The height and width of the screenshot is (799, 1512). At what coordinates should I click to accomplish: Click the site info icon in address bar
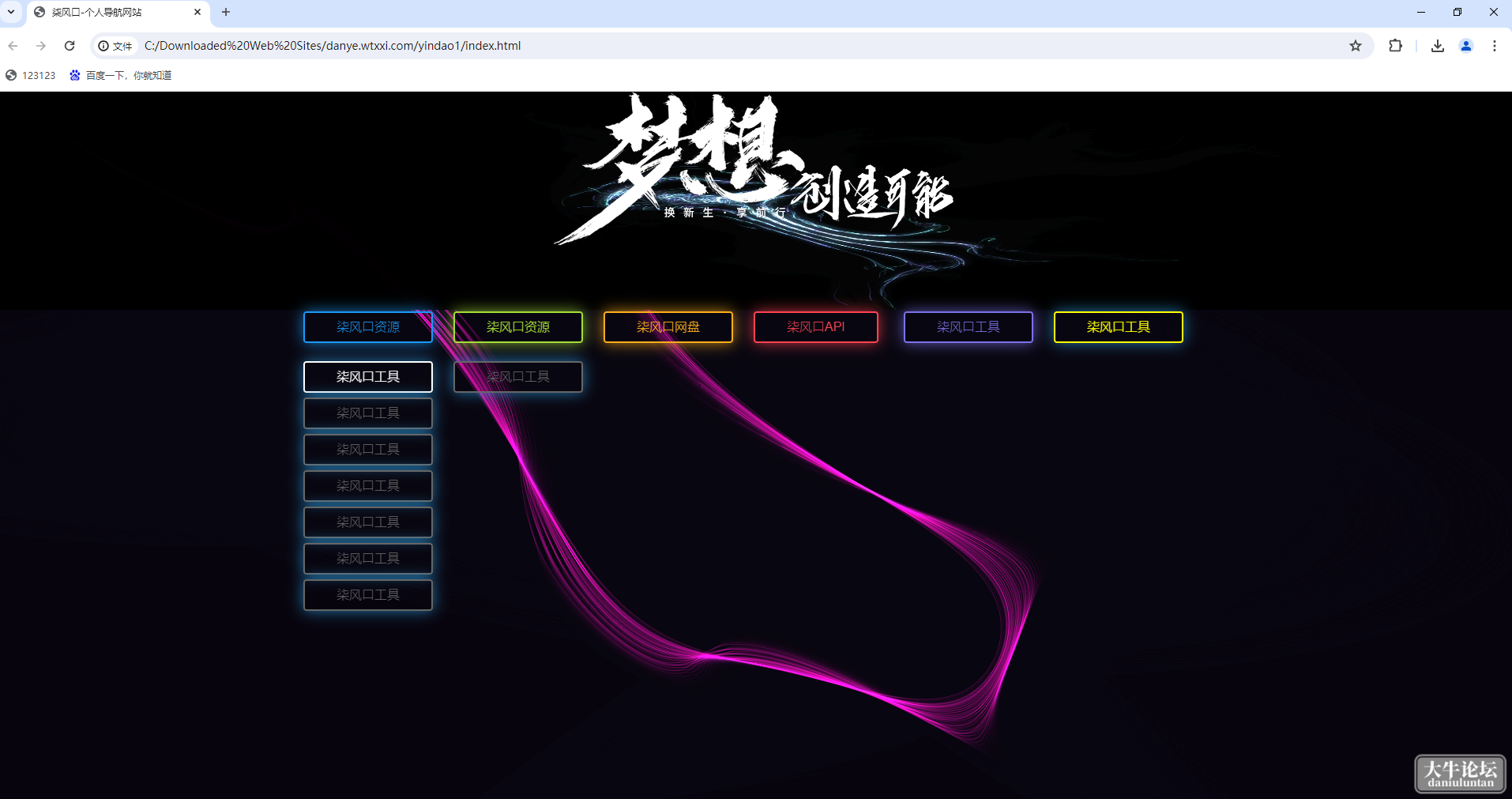click(x=103, y=46)
